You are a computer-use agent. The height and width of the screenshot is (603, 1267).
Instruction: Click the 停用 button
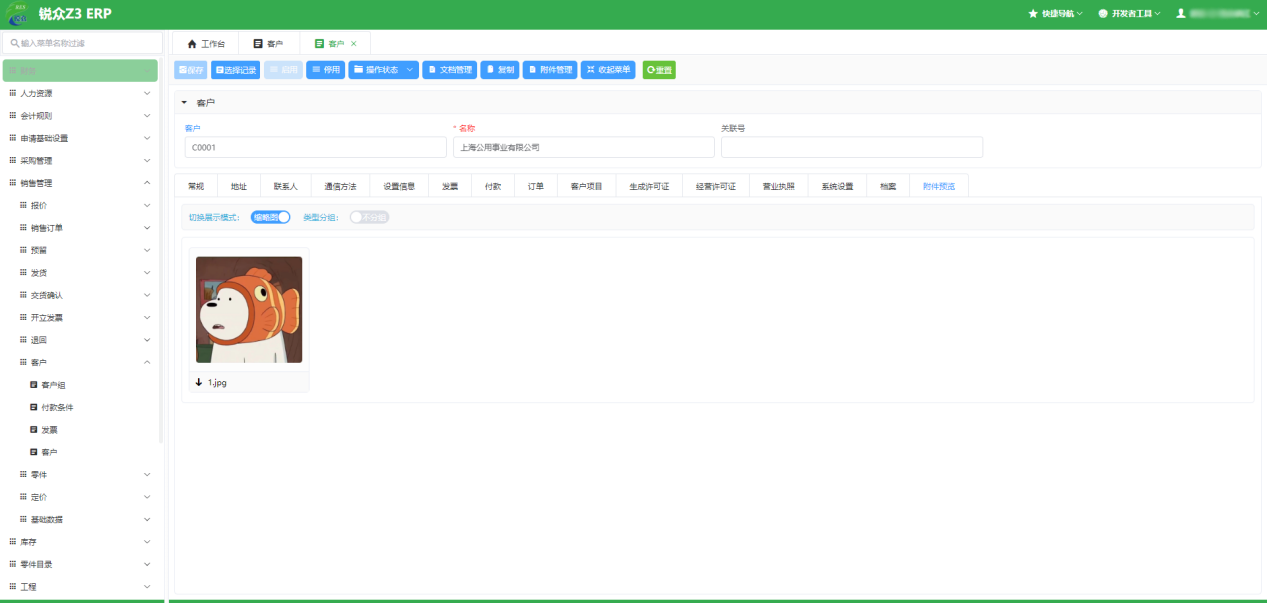tap(326, 70)
